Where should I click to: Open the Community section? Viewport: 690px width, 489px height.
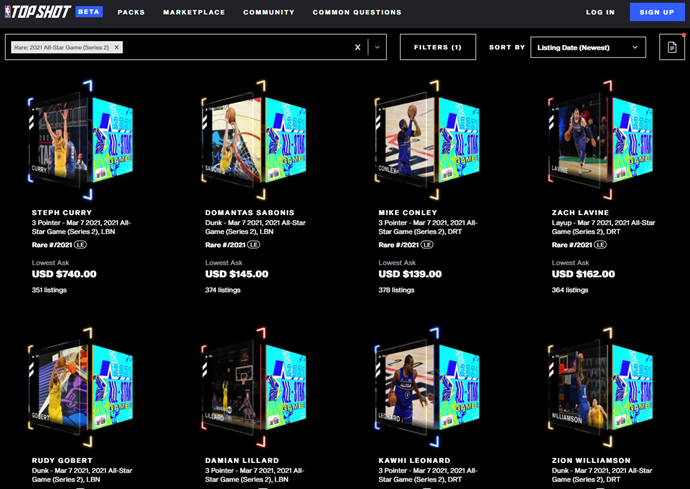coord(269,12)
